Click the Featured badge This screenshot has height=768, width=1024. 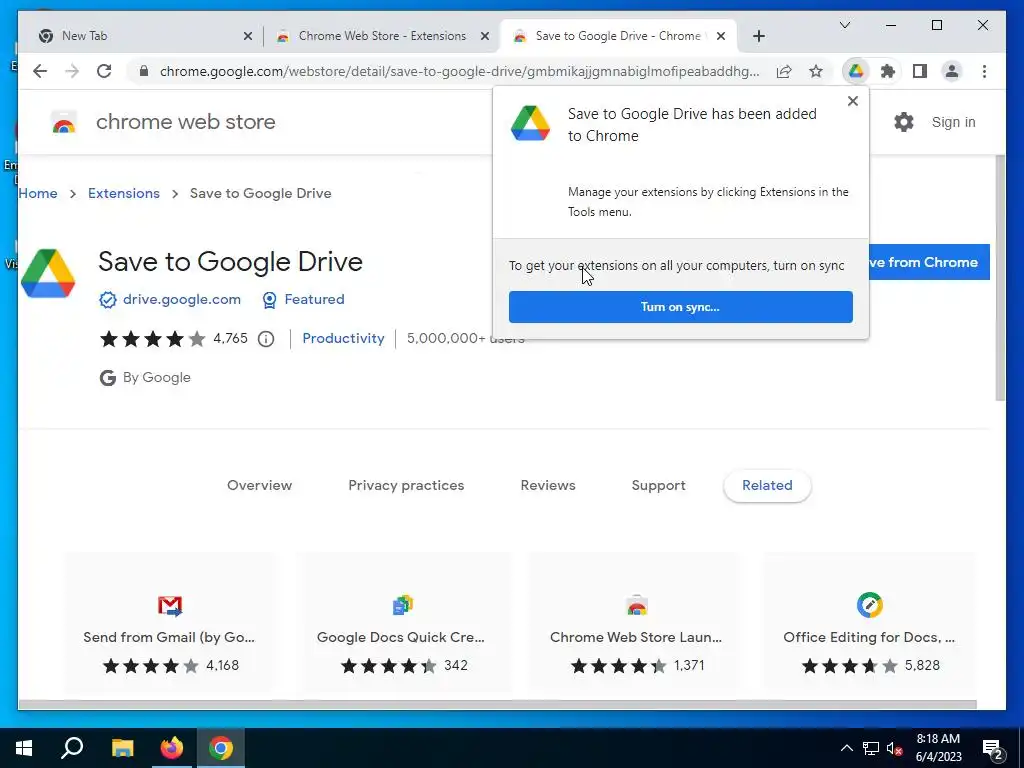(303, 299)
